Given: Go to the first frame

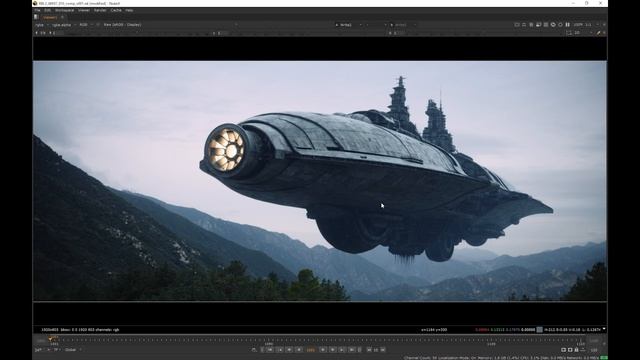Looking at the screenshot, I should 271,350.
